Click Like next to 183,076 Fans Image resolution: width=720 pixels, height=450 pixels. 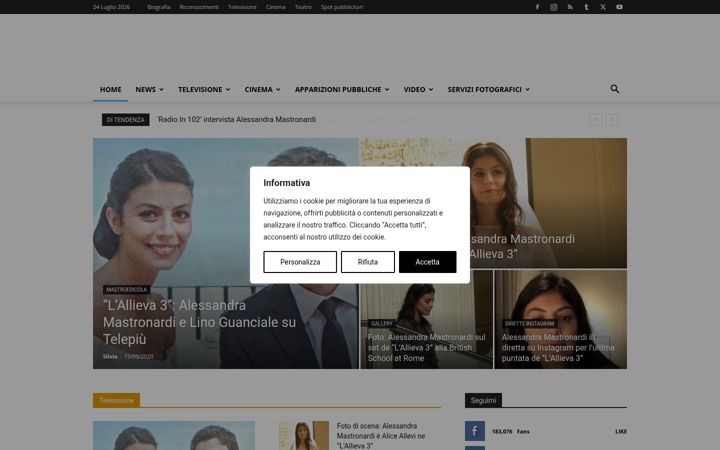(x=621, y=432)
